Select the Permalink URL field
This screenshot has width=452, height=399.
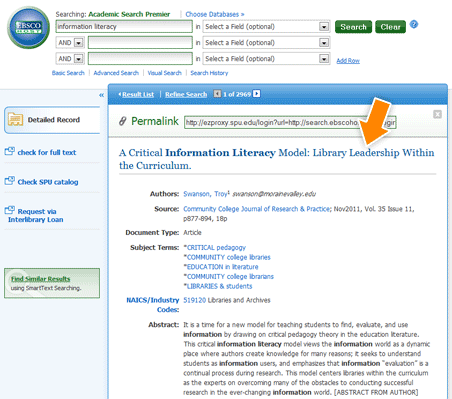coord(290,122)
